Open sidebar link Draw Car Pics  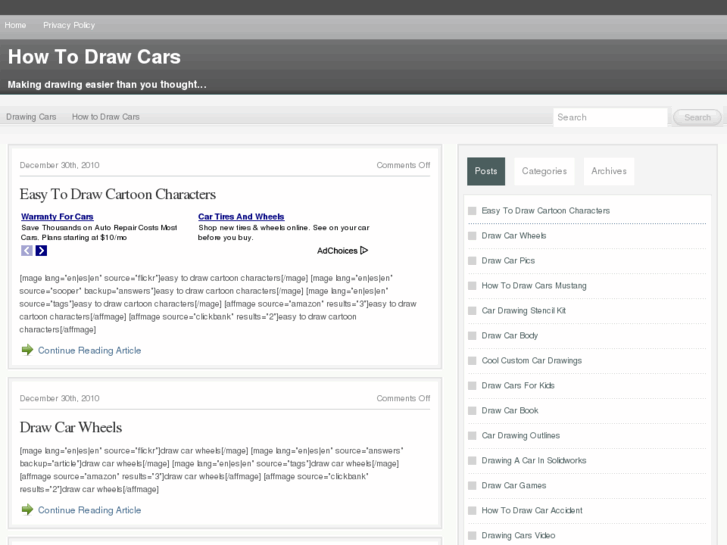[x=508, y=261]
